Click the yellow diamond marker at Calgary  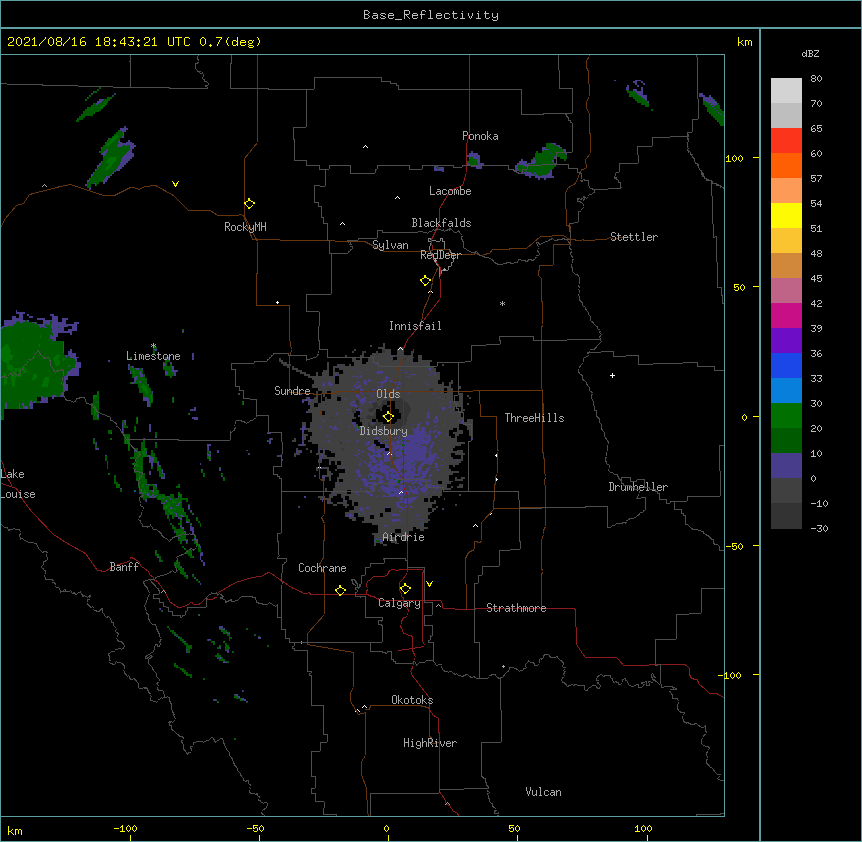coord(405,589)
